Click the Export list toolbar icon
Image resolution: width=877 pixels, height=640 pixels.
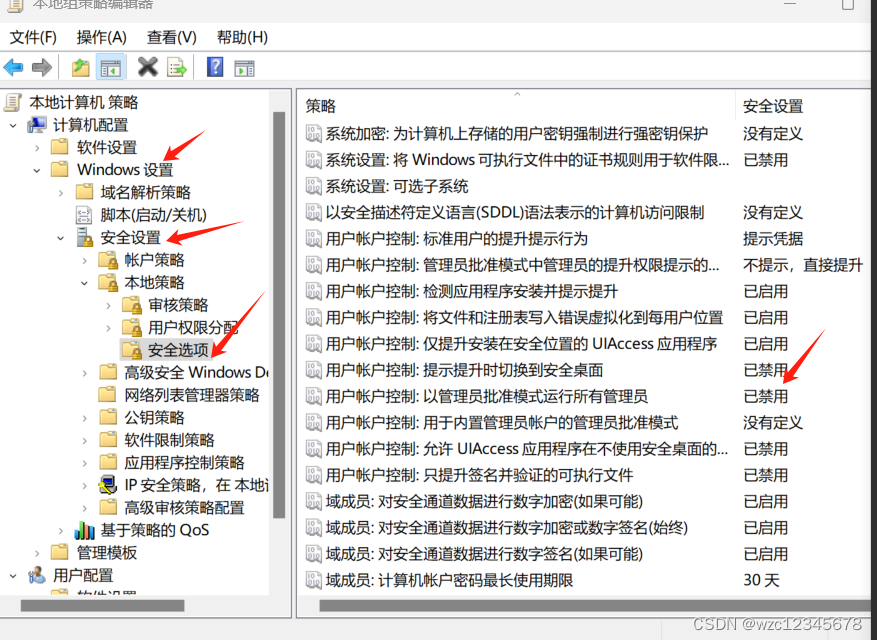point(177,68)
